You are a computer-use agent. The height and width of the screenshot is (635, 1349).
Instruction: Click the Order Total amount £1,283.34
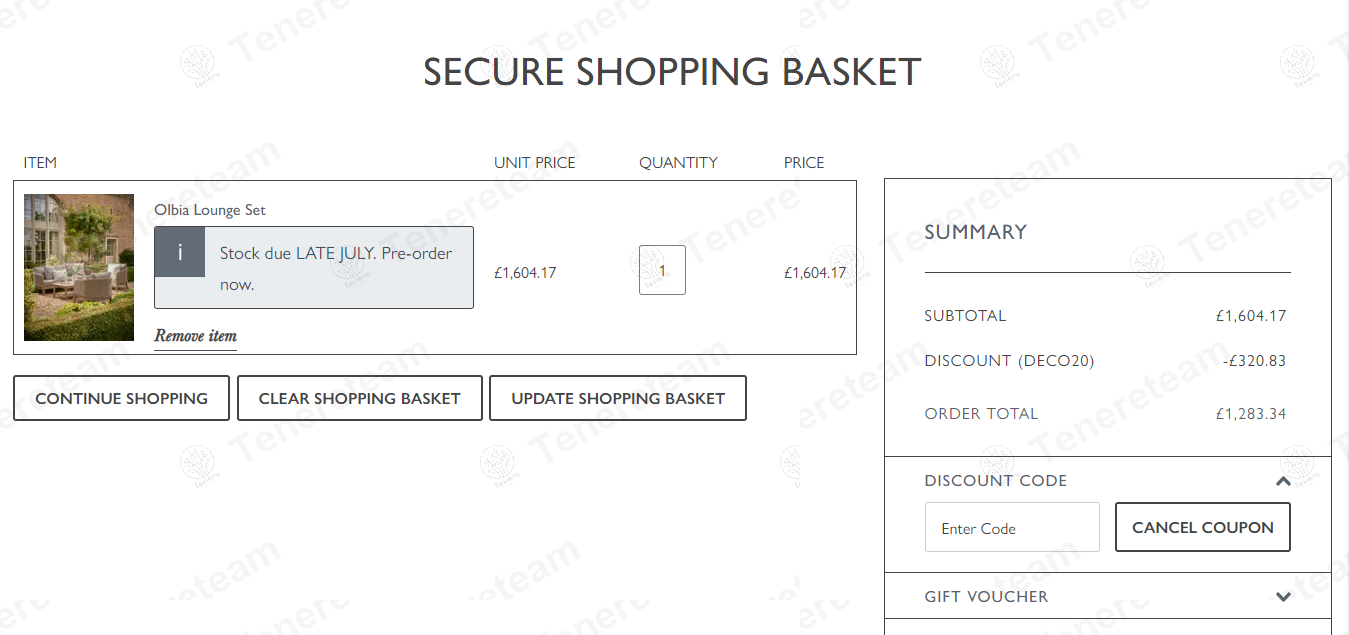coord(1250,414)
